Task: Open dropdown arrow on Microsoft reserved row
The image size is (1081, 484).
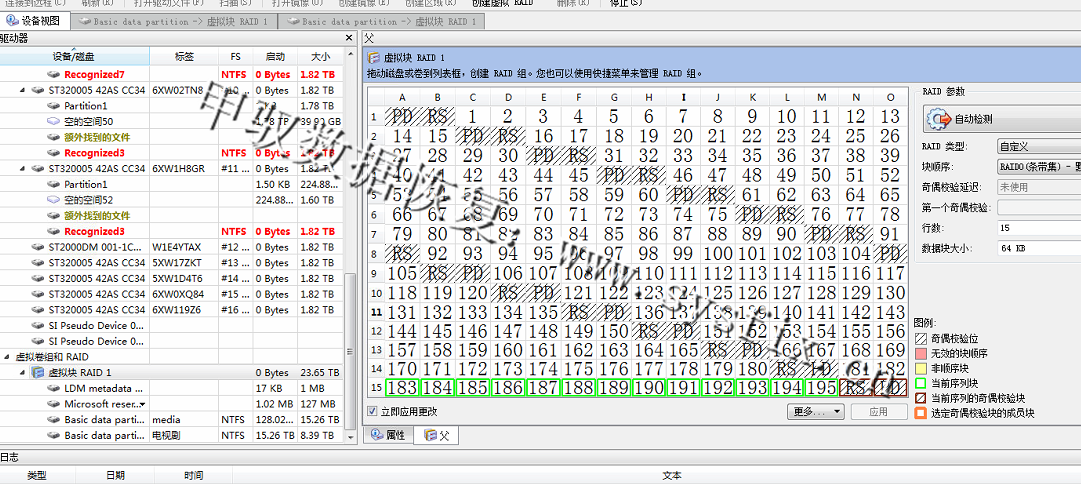Action: point(143,405)
